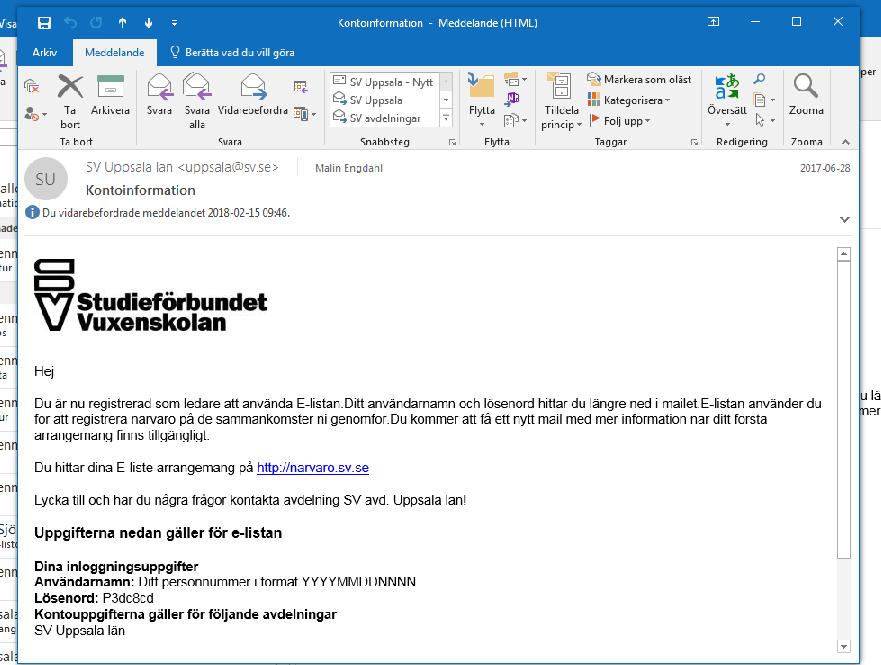Open the Följ upp flag menu
Screen dimensions: 881x665
click(620, 121)
